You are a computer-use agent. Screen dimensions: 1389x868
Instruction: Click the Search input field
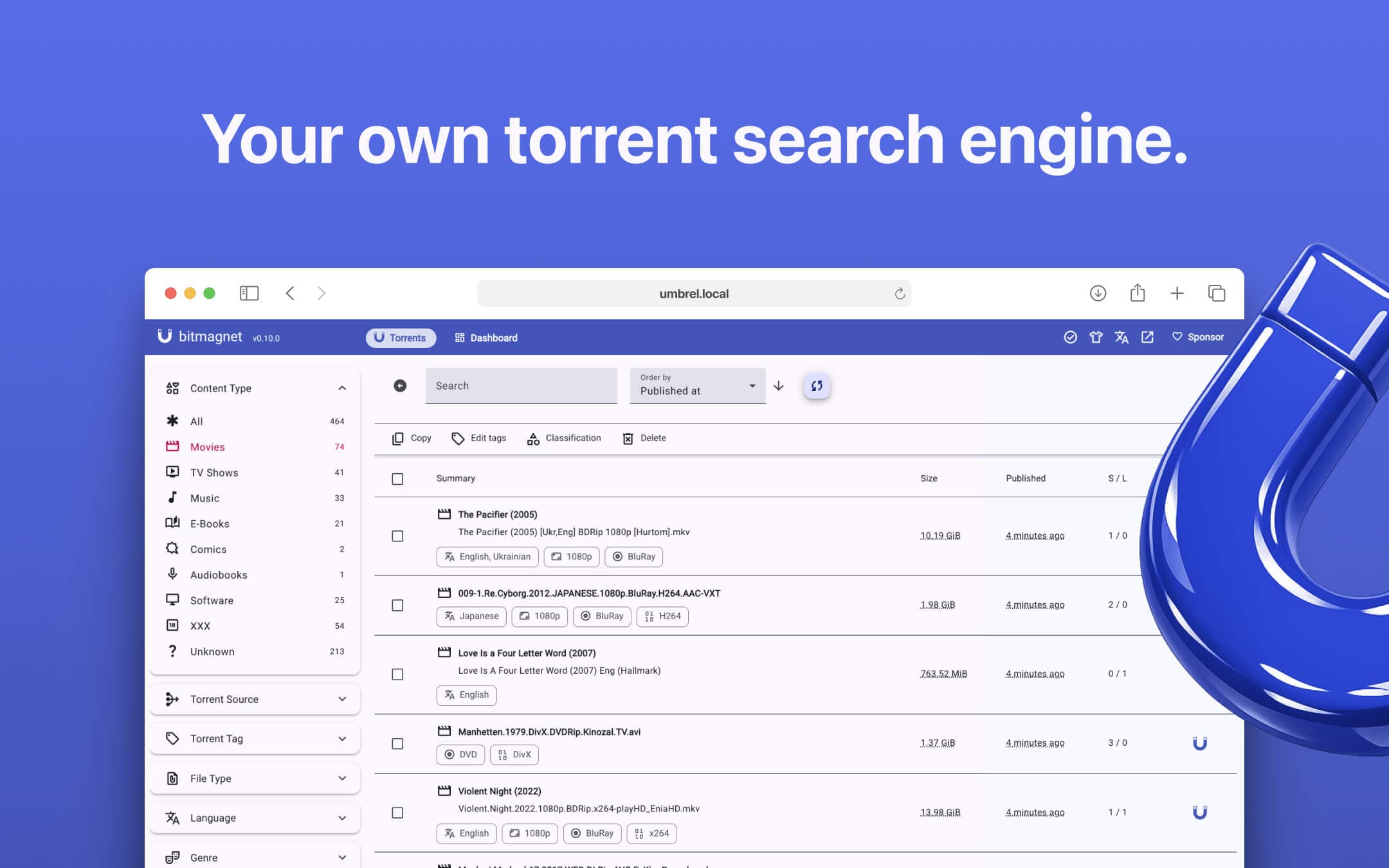pos(522,386)
